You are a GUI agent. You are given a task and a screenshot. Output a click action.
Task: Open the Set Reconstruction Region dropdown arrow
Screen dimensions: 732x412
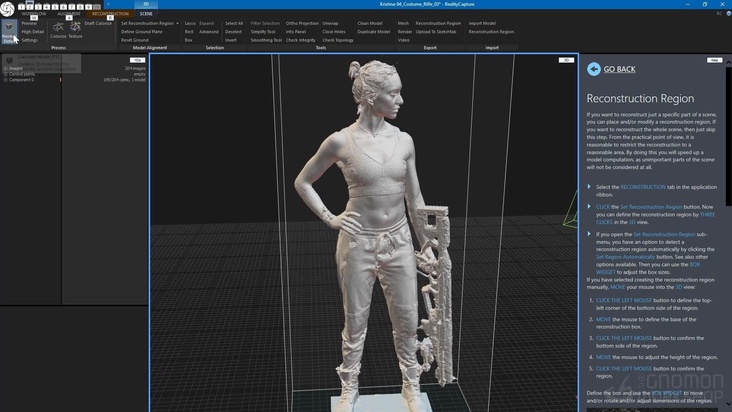[177, 23]
